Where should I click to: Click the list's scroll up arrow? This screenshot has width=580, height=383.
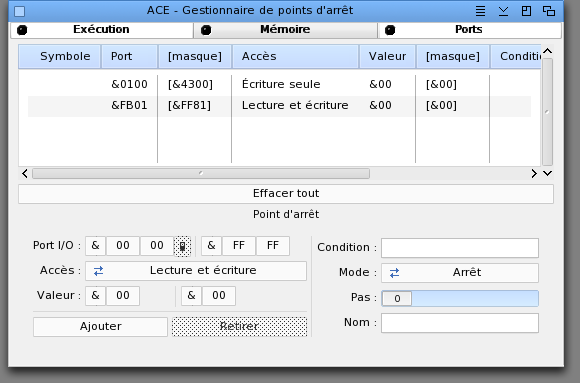(x=547, y=51)
